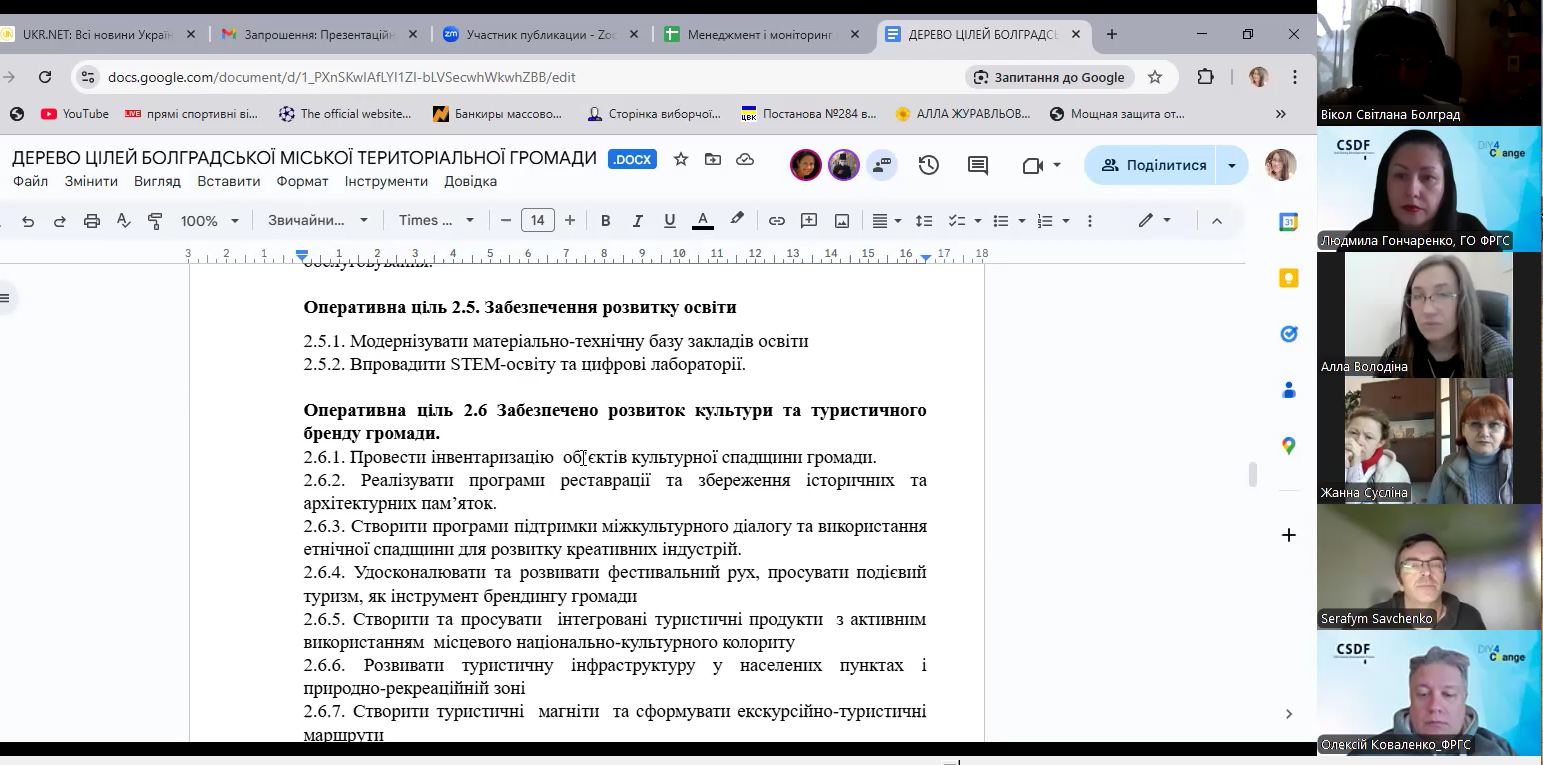Viewport: 1543px width, 765px height.
Task: Select the paint format roller tool
Action: point(155,221)
